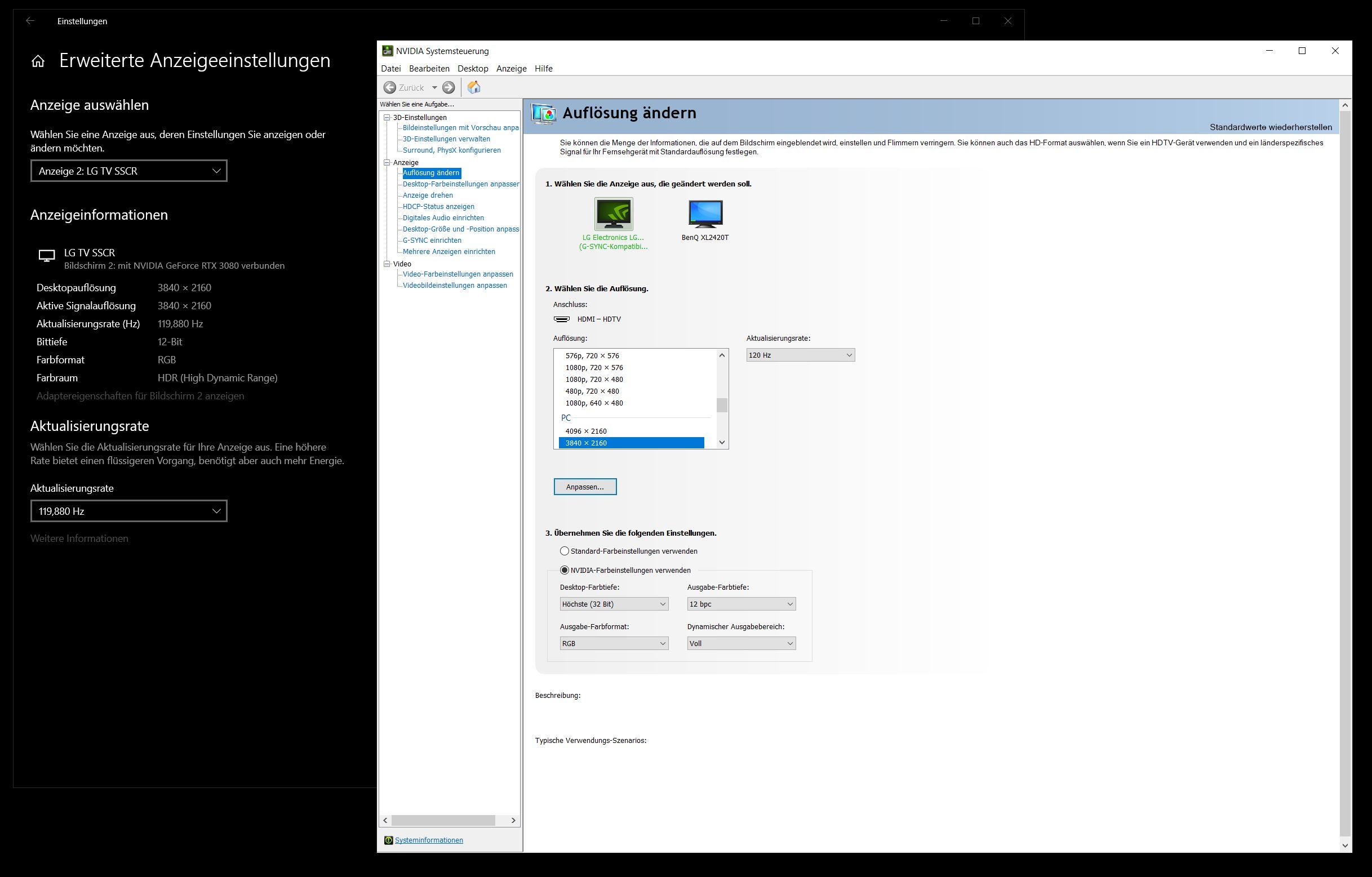Image resolution: width=1372 pixels, height=877 pixels.
Task: Open the Aktualisierungsrate 120 Hz dropdown
Action: [800, 355]
